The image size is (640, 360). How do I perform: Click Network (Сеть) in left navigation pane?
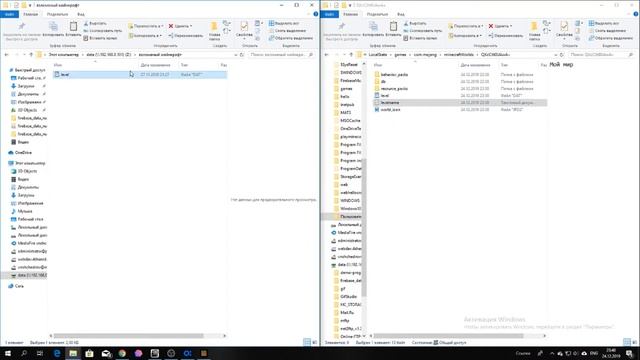click(x=16, y=286)
